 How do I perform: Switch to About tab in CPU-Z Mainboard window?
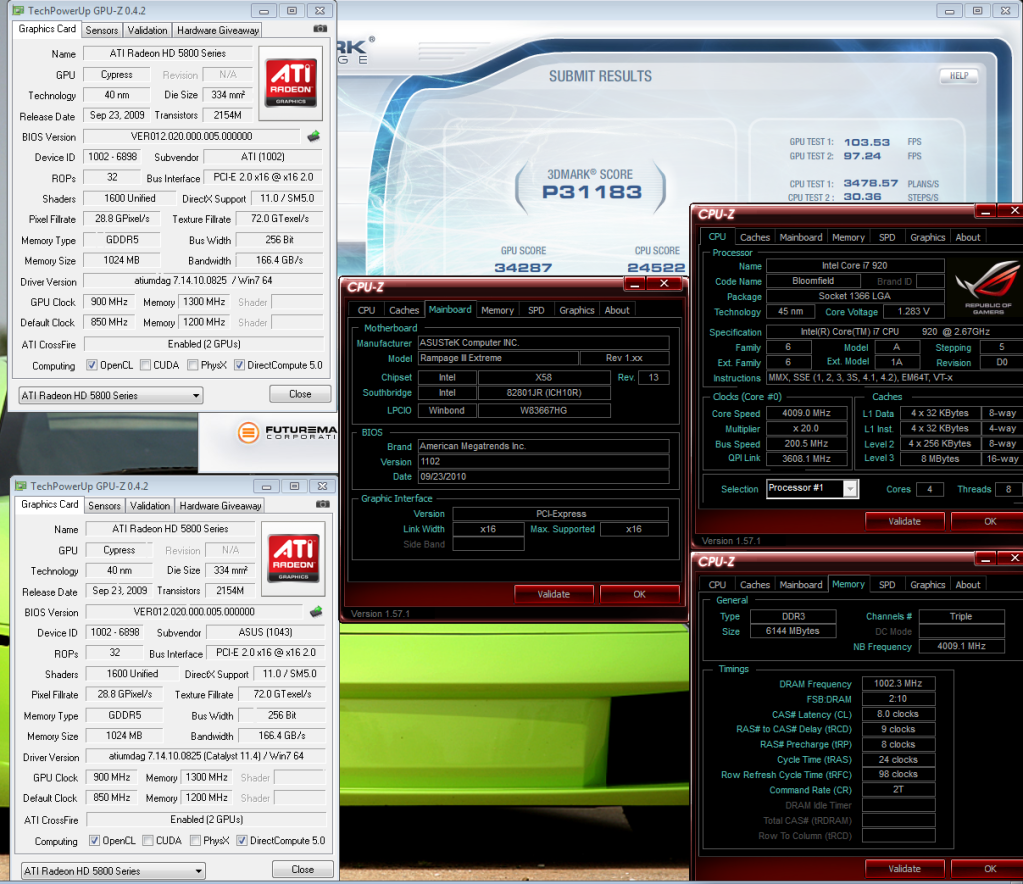pos(617,311)
